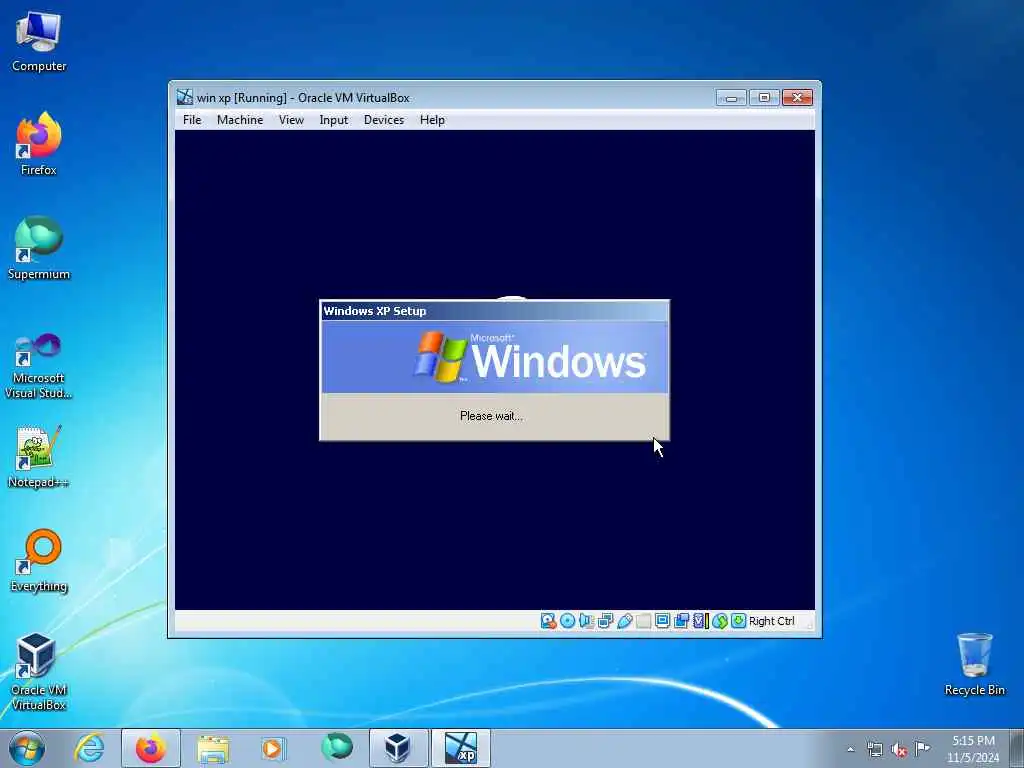This screenshot has width=1024, height=768.
Task: Click the Right Ctrl host key label
Action: point(771,621)
